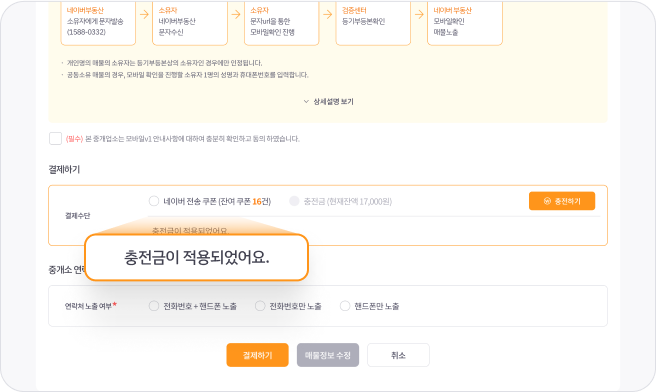Click arrow after 검증센터 step
Screen dimensions: 656x392
pos(419,15)
